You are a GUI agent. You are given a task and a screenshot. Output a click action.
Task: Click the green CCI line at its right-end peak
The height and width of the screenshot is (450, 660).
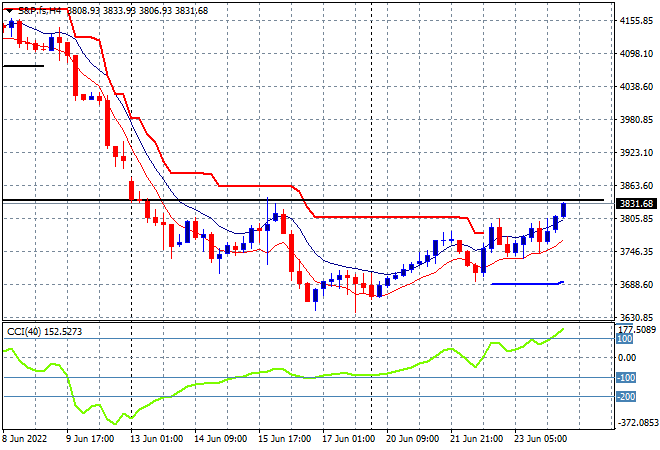pos(562,329)
